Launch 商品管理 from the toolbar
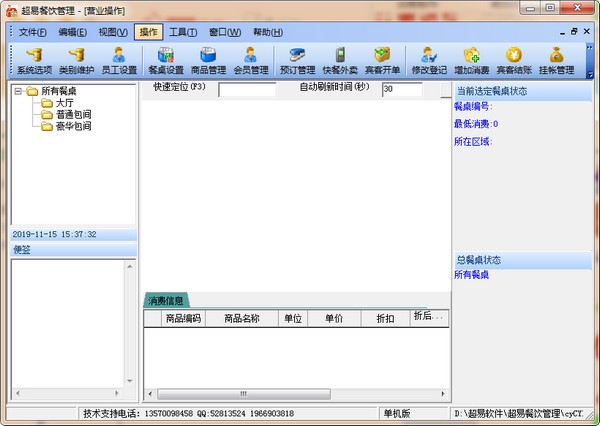The image size is (600, 426). [208, 61]
